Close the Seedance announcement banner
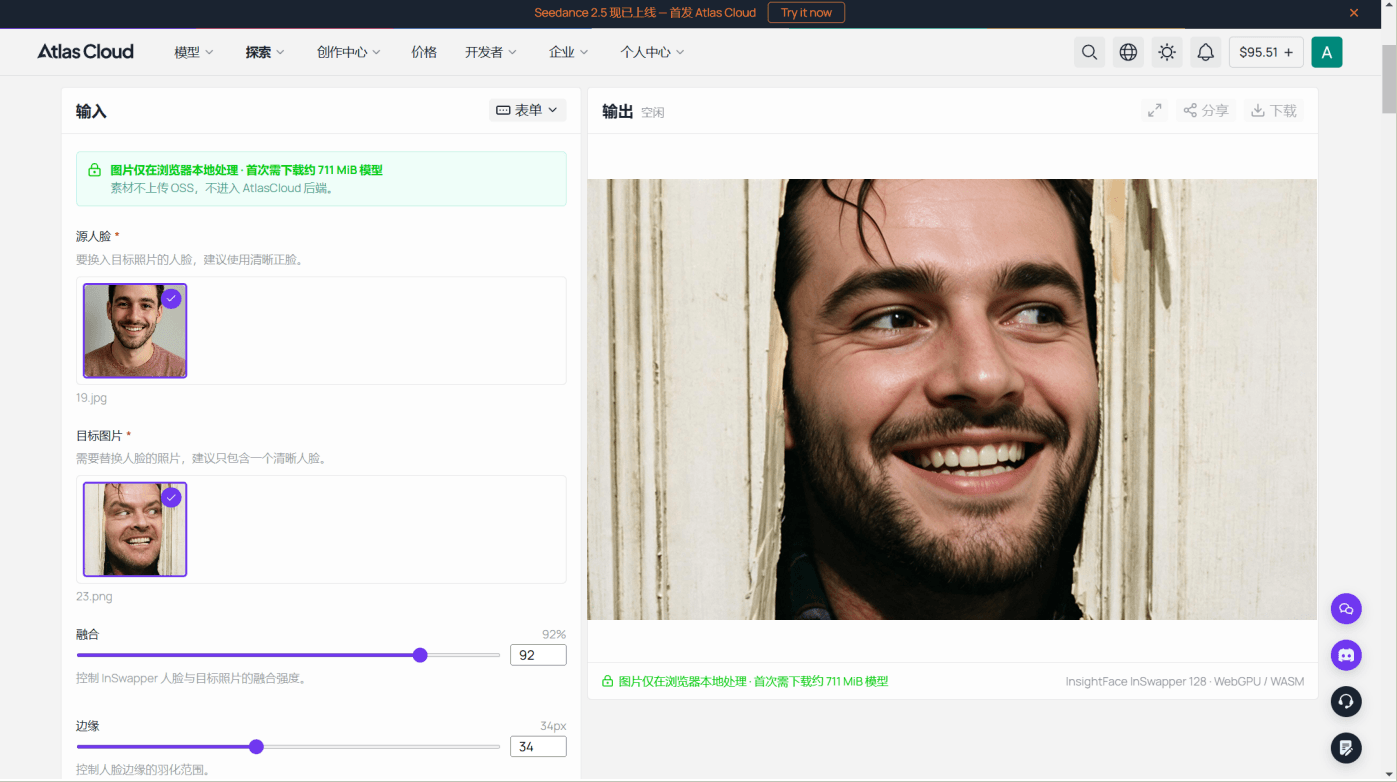 [x=1354, y=13]
